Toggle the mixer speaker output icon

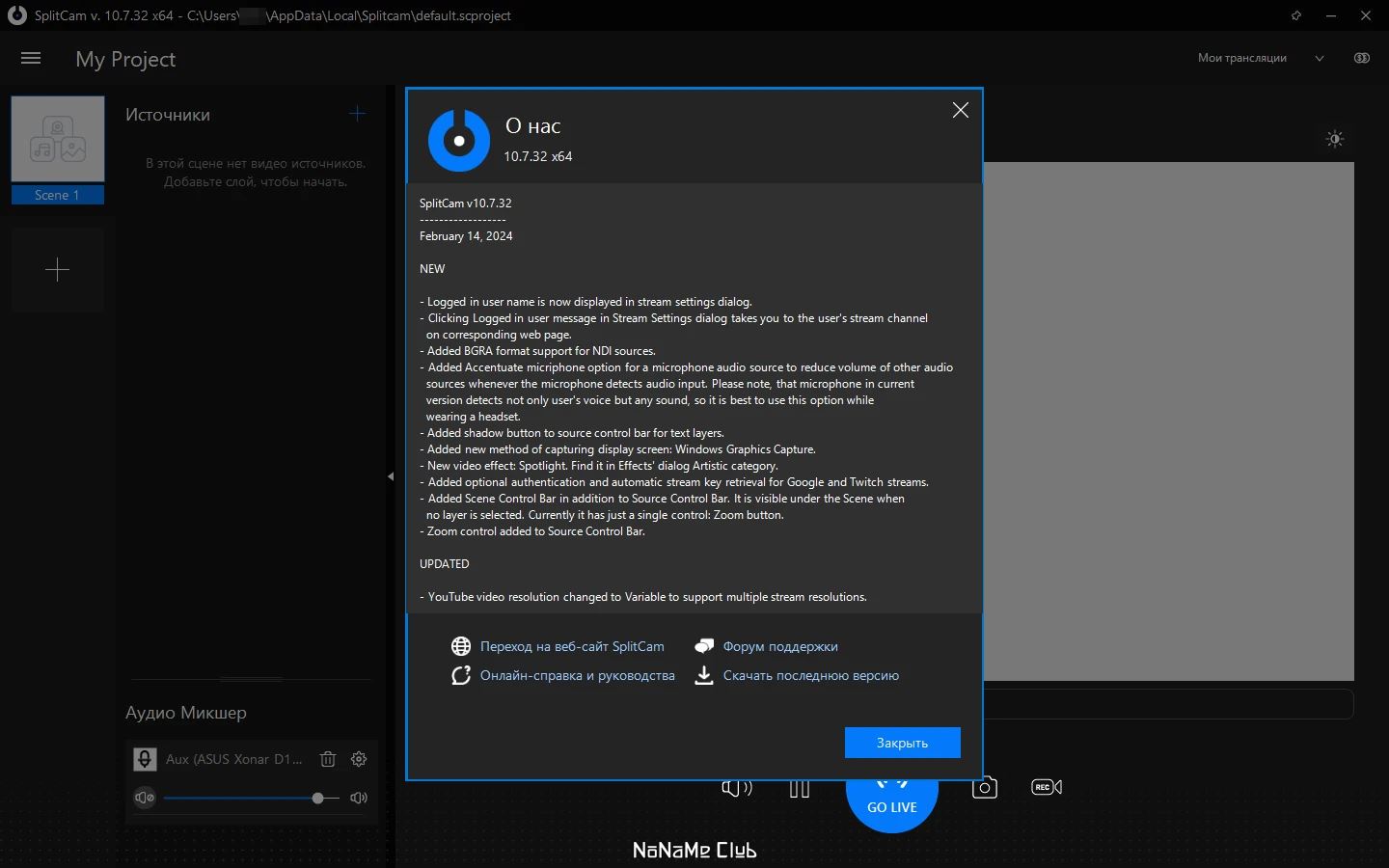point(359,798)
